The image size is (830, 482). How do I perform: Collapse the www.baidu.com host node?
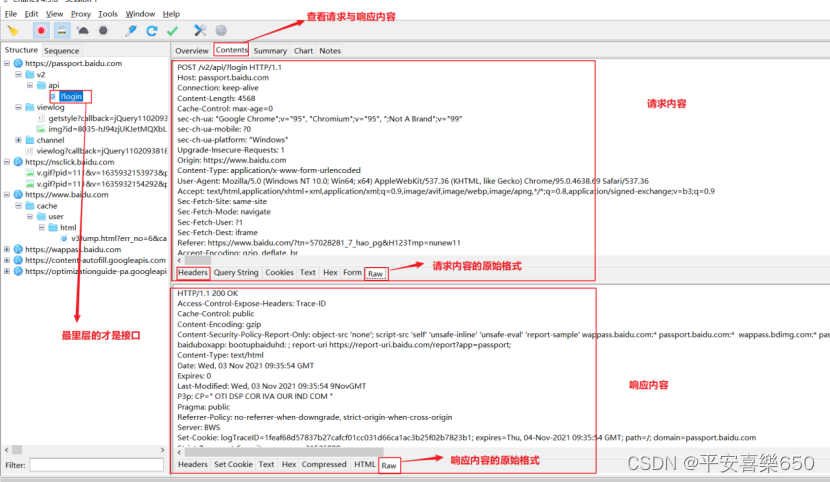[7, 195]
